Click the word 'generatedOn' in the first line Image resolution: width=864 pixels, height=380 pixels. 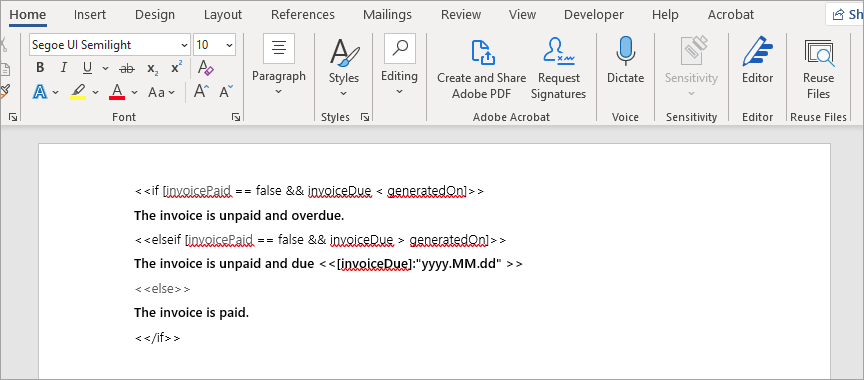(425, 191)
